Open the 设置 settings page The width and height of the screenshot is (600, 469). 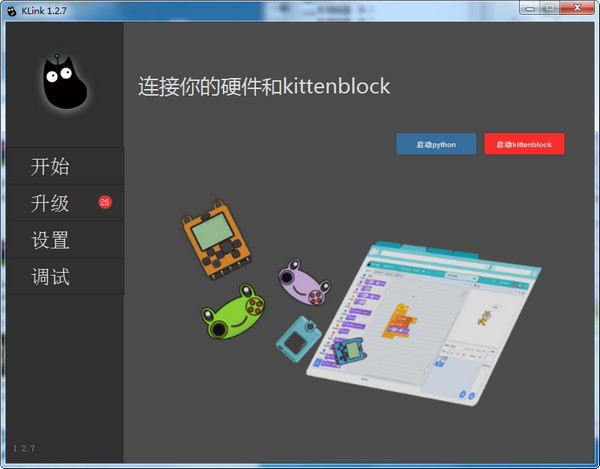50,241
